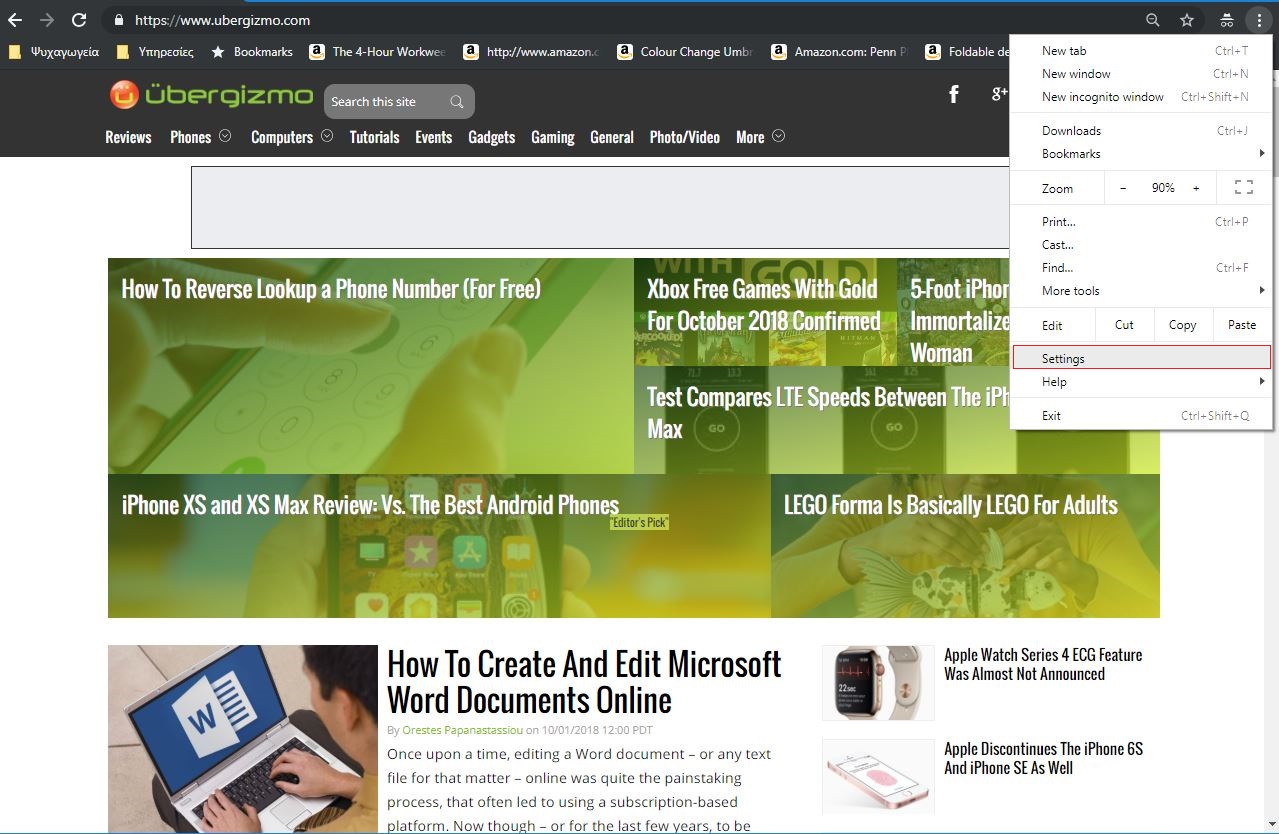Click Copy in the Edit row

[1183, 325]
